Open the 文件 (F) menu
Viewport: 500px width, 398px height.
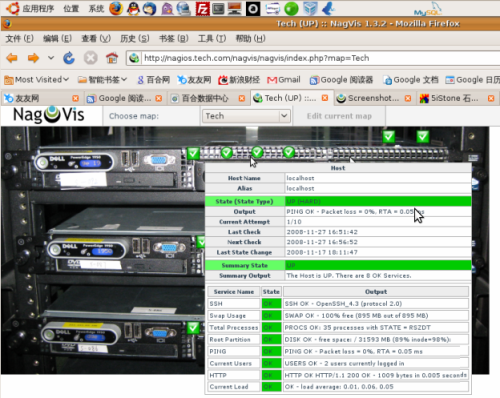(x=19, y=39)
